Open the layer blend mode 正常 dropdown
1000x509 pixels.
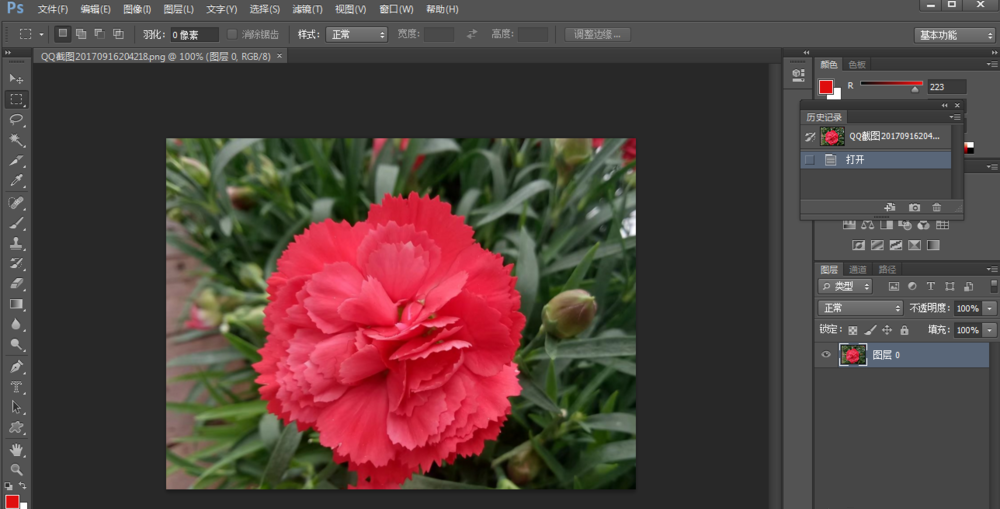click(860, 308)
